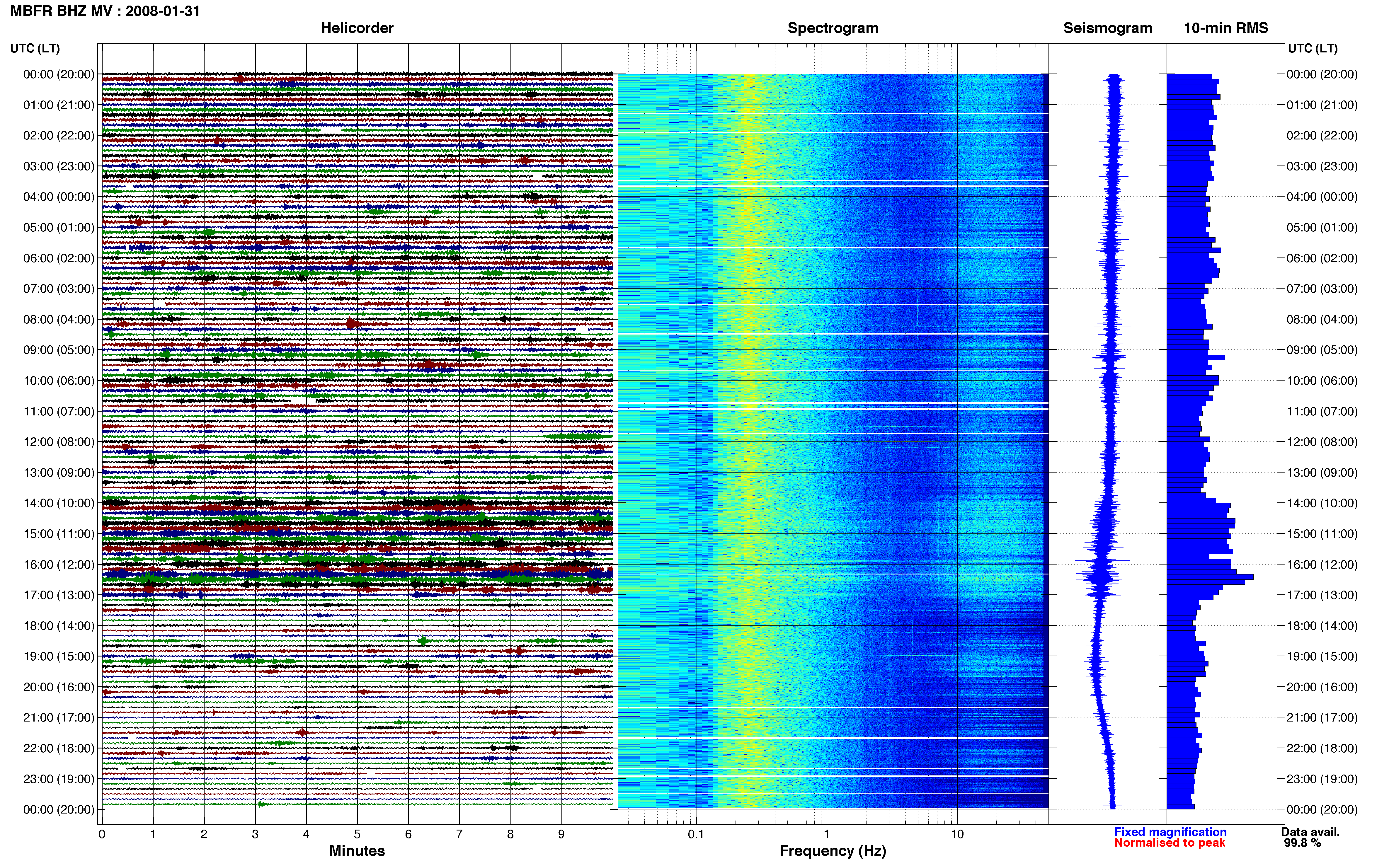Screen dimensions: 1389x868
Task: Click the '10-min RMS' panel heading
Action: pyautogui.click(x=1226, y=28)
